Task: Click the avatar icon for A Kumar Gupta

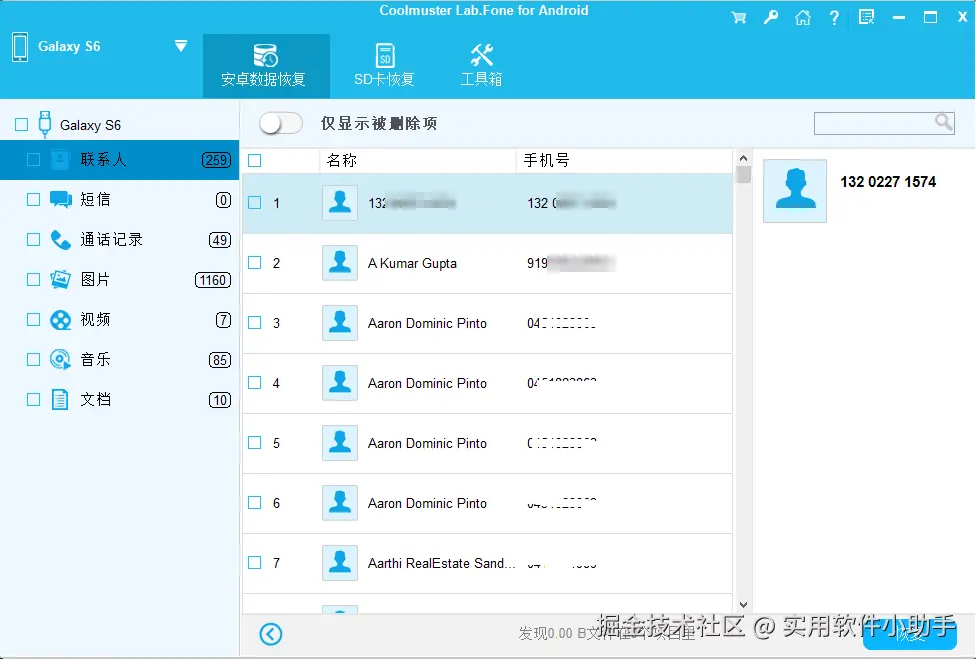Action: pos(340,263)
